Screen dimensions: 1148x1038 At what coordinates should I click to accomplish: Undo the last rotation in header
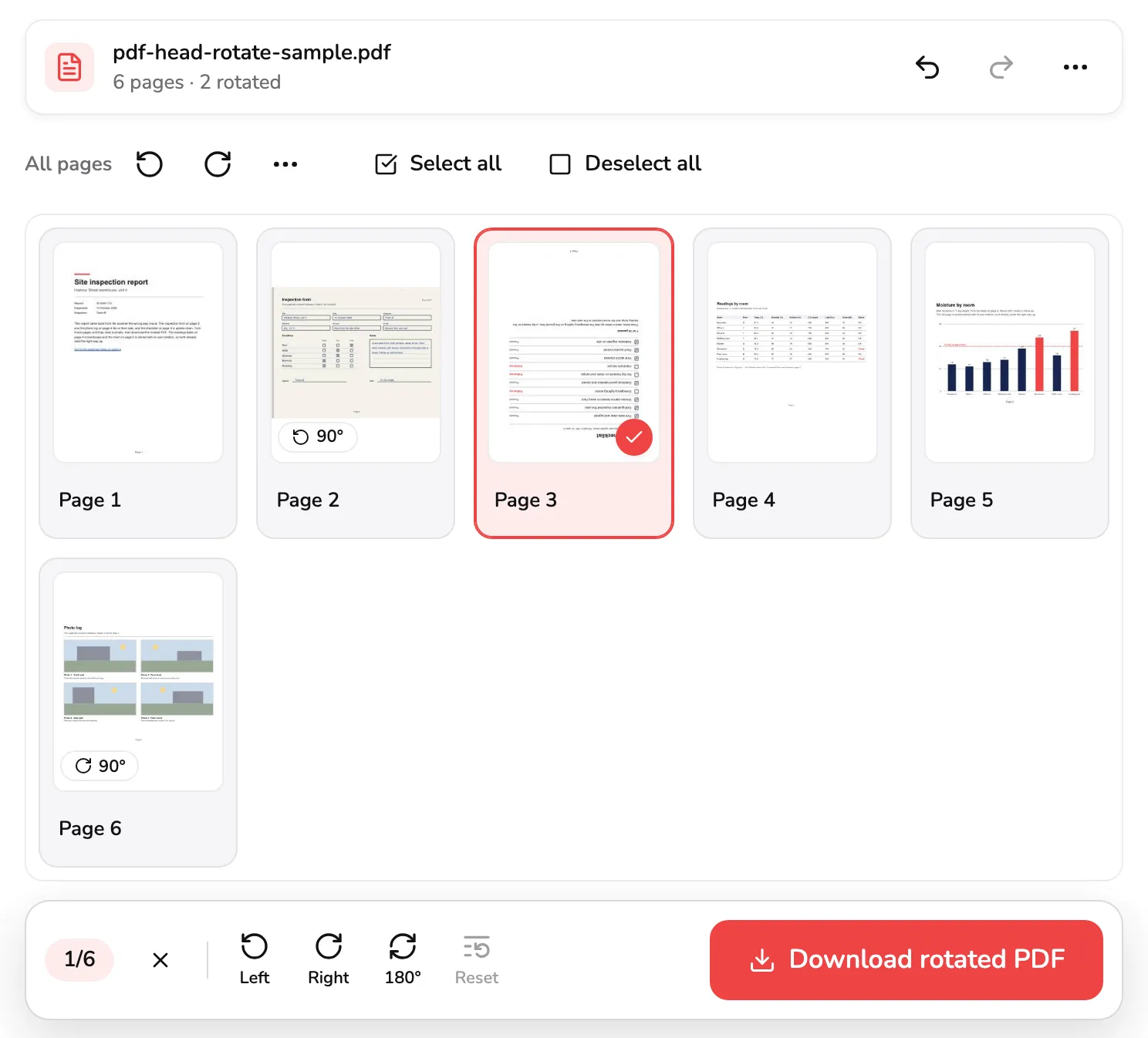(927, 68)
